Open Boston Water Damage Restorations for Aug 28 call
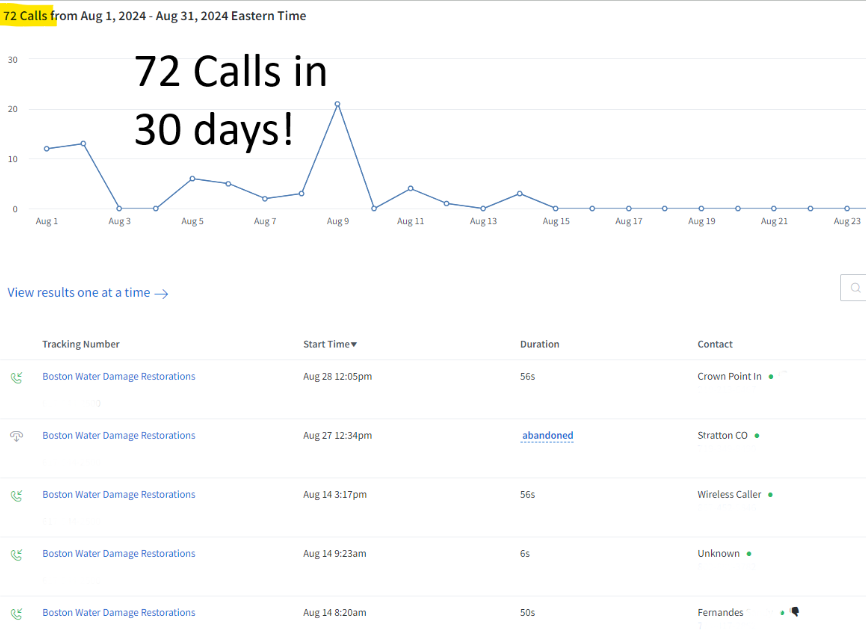Image resolution: width=866 pixels, height=635 pixels. pos(119,376)
